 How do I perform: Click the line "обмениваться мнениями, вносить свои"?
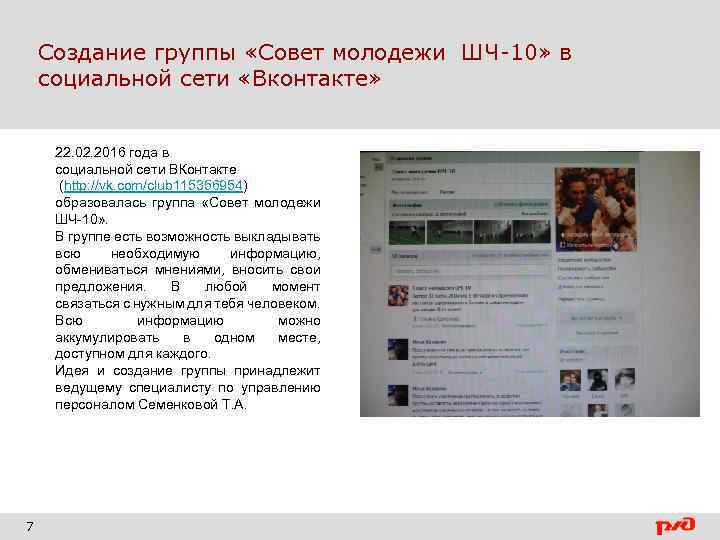click(187, 270)
